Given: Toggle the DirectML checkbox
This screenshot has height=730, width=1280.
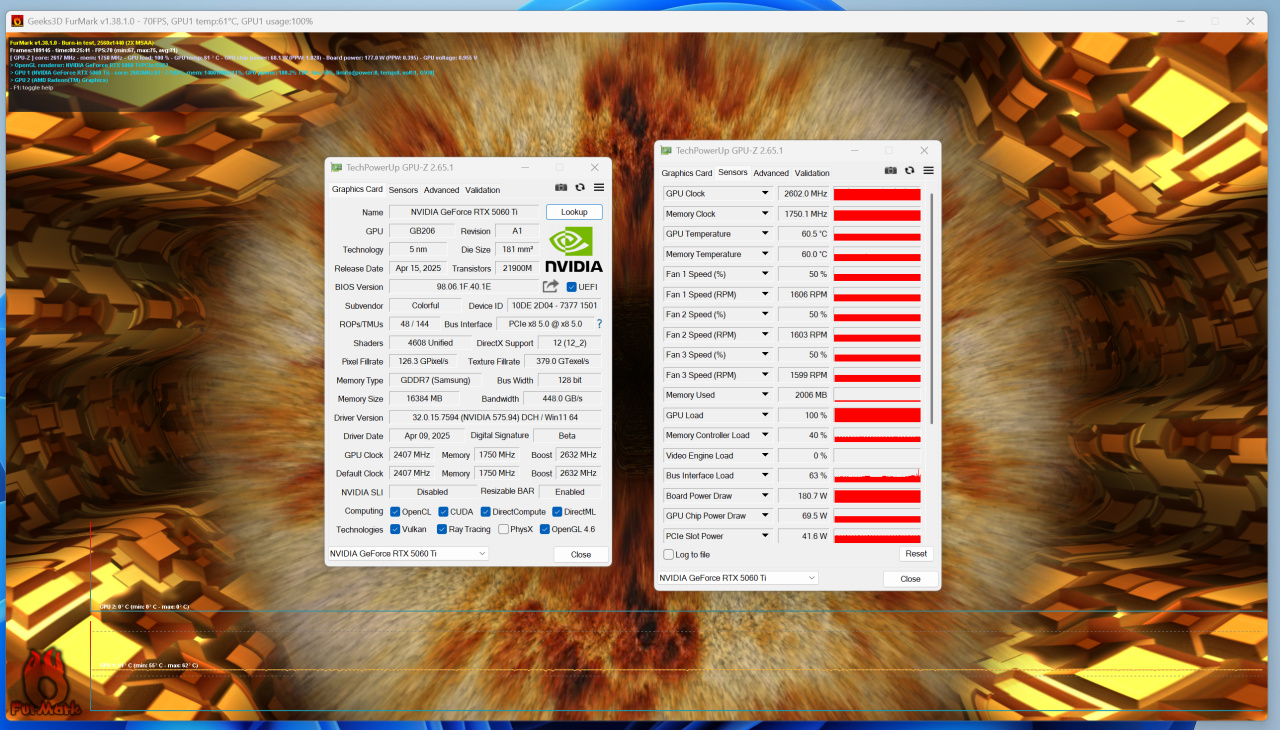Looking at the screenshot, I should (556, 512).
